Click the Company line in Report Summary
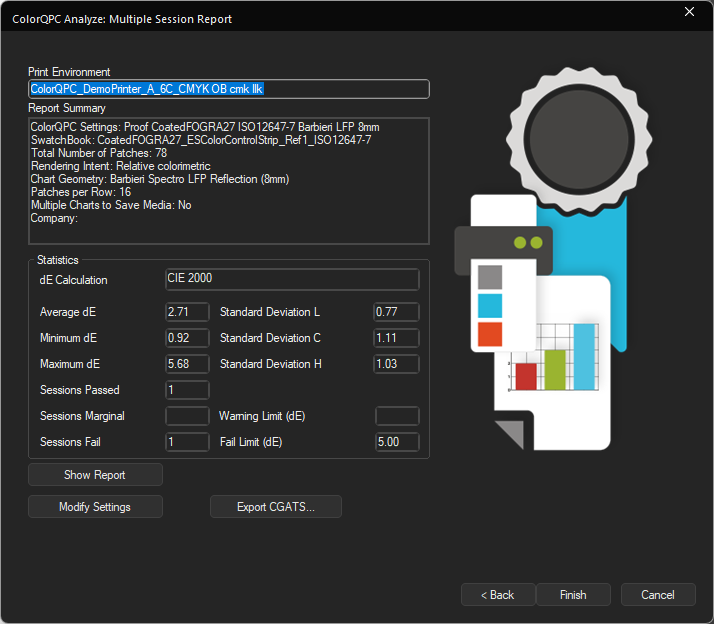The width and height of the screenshot is (714, 624). click(54, 218)
